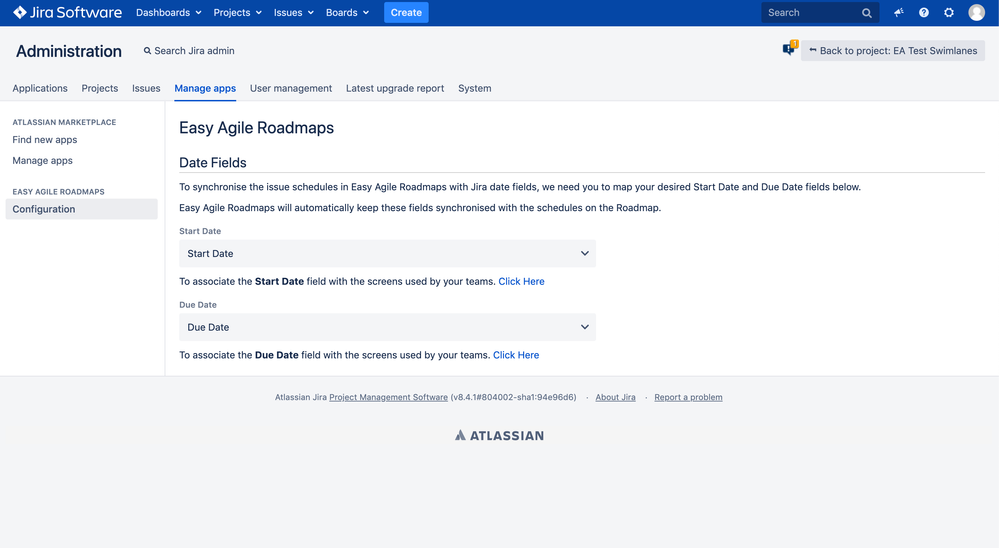Click the Start Date 'Click Here' link
This screenshot has width=999, height=548.
[x=521, y=282]
